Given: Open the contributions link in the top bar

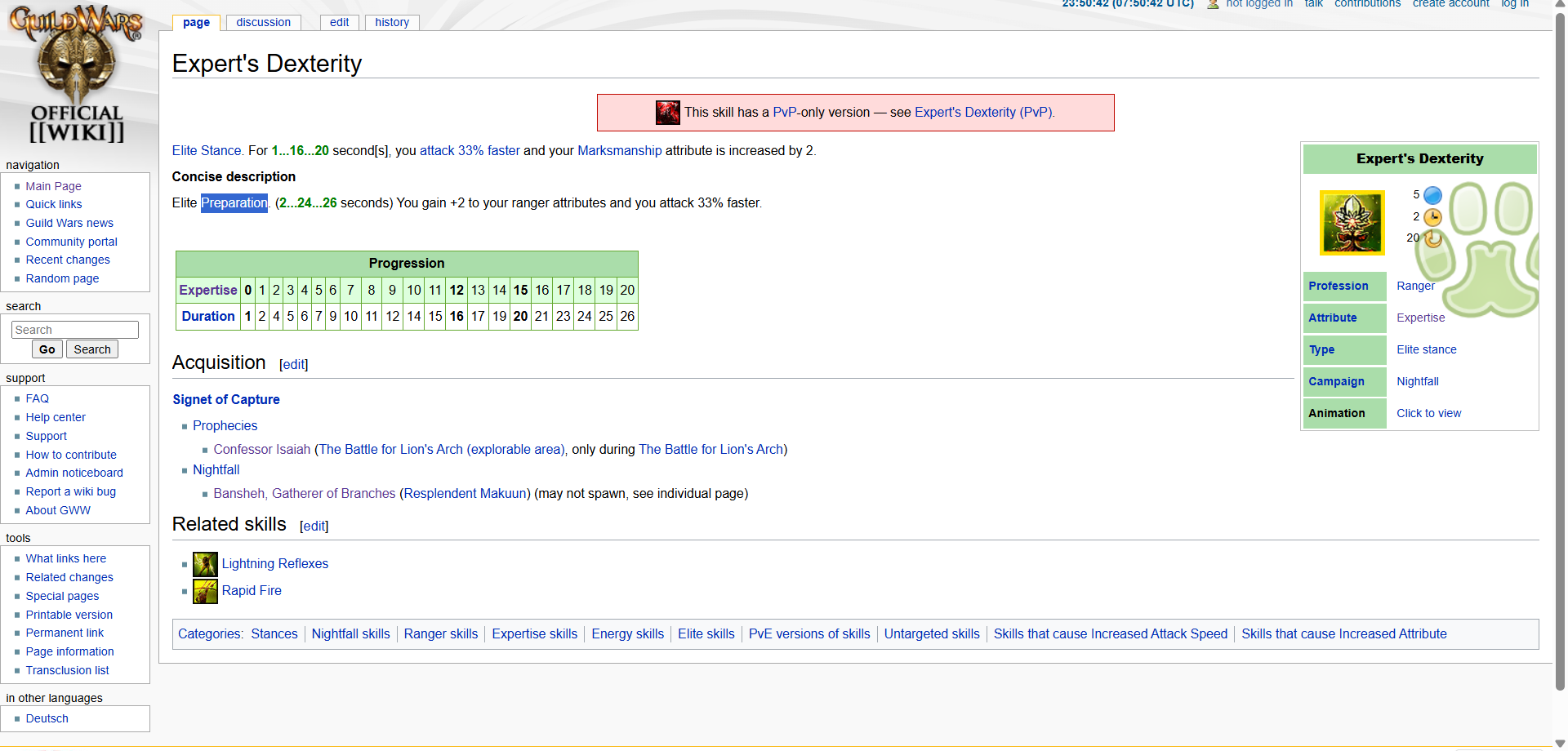Looking at the screenshot, I should (1367, 4).
